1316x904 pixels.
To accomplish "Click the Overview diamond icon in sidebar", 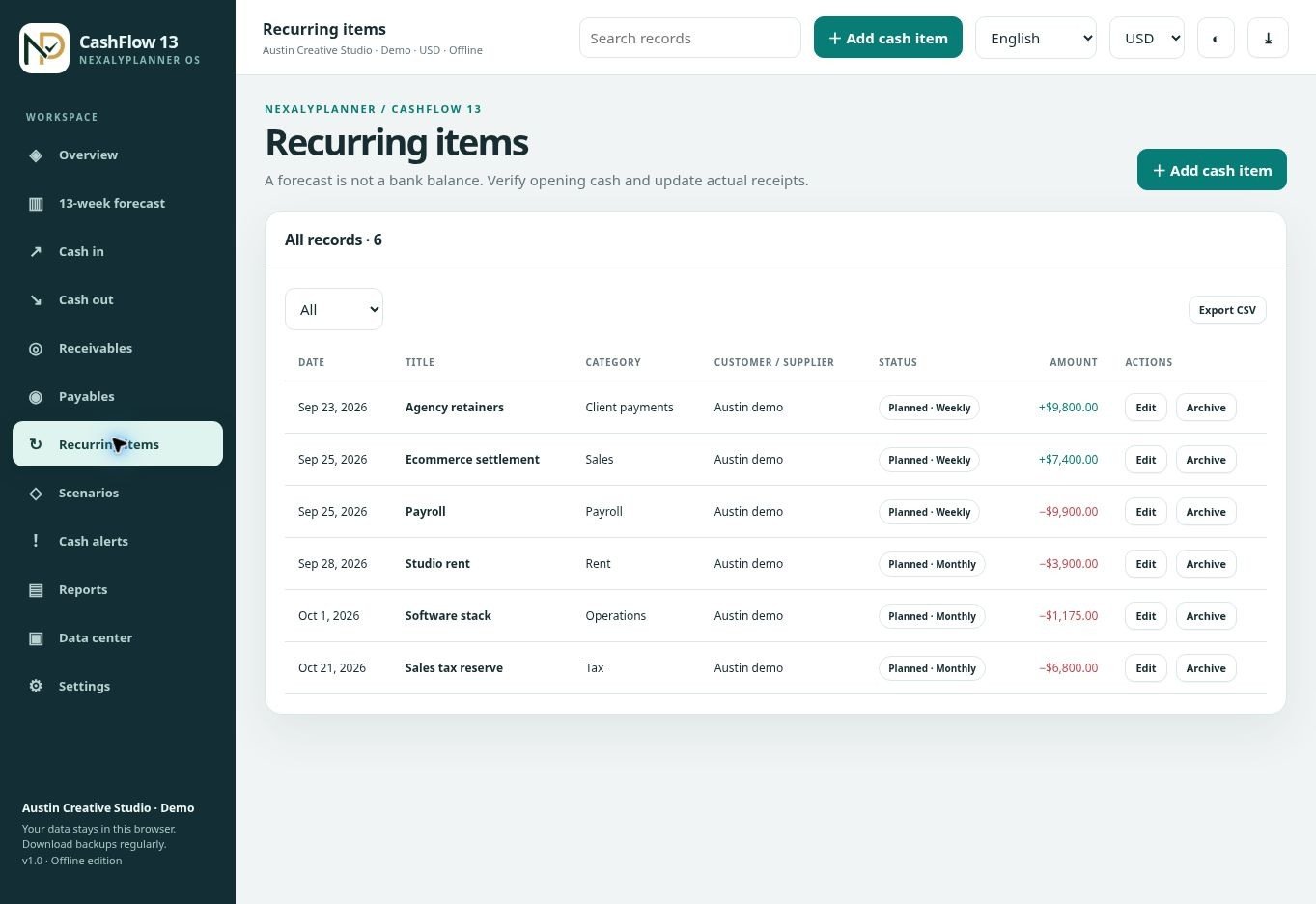I will (x=36, y=155).
